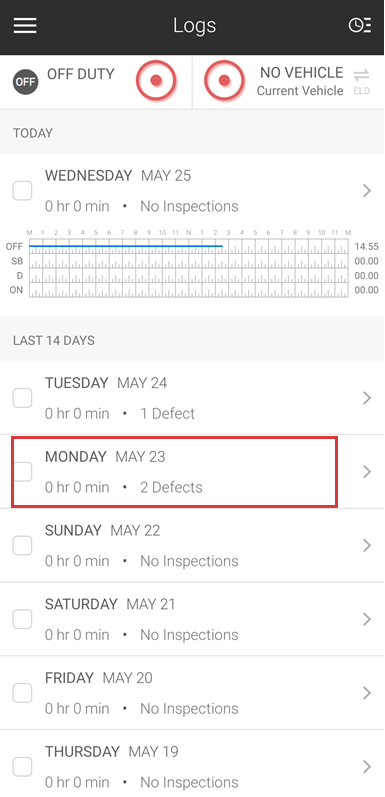Open Friday May 20 chevron arrow
385x797 pixels.
[x=367, y=693]
